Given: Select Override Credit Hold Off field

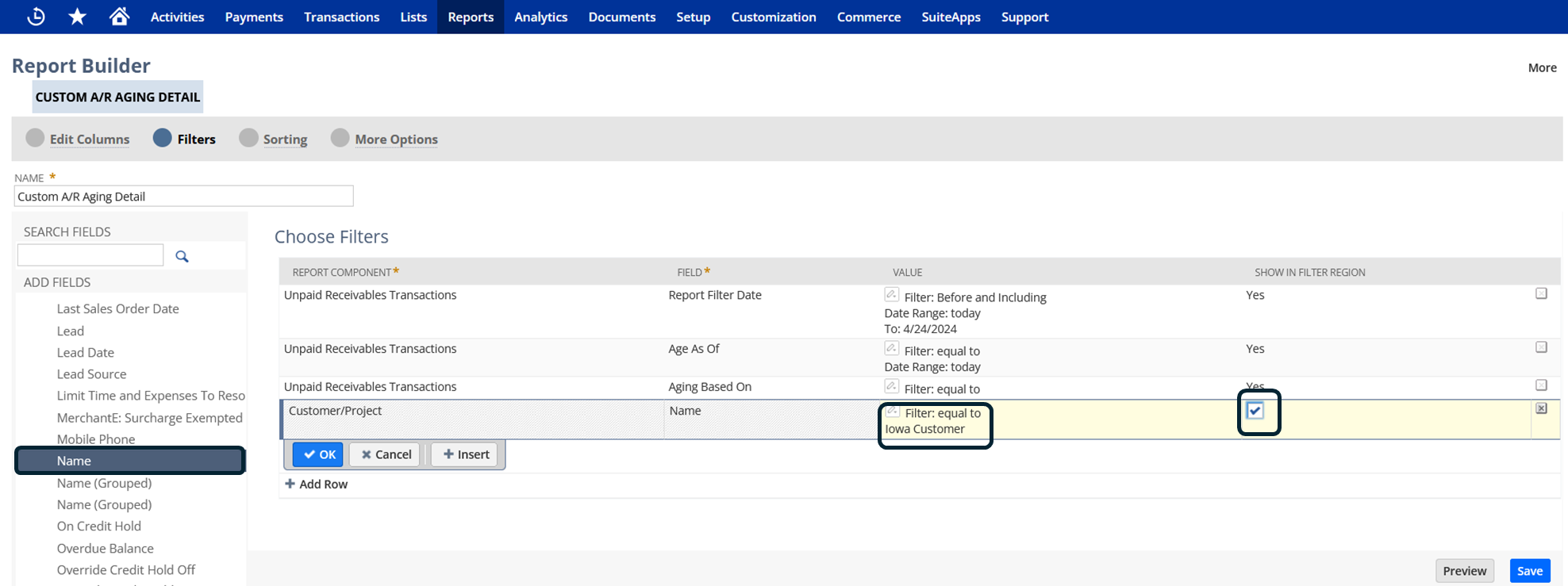Looking at the screenshot, I should point(125,569).
